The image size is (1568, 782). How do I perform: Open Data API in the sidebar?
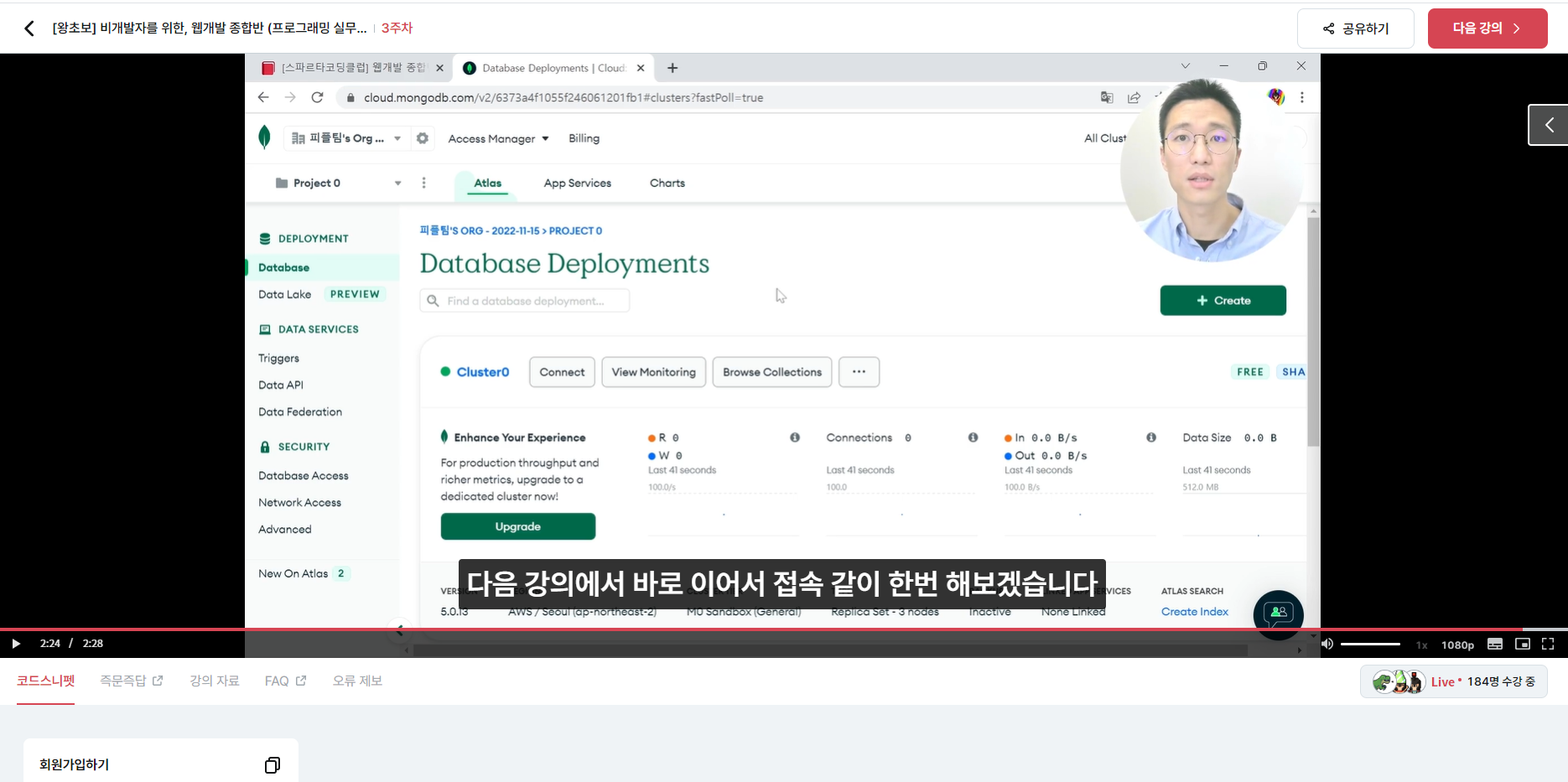[x=281, y=385]
